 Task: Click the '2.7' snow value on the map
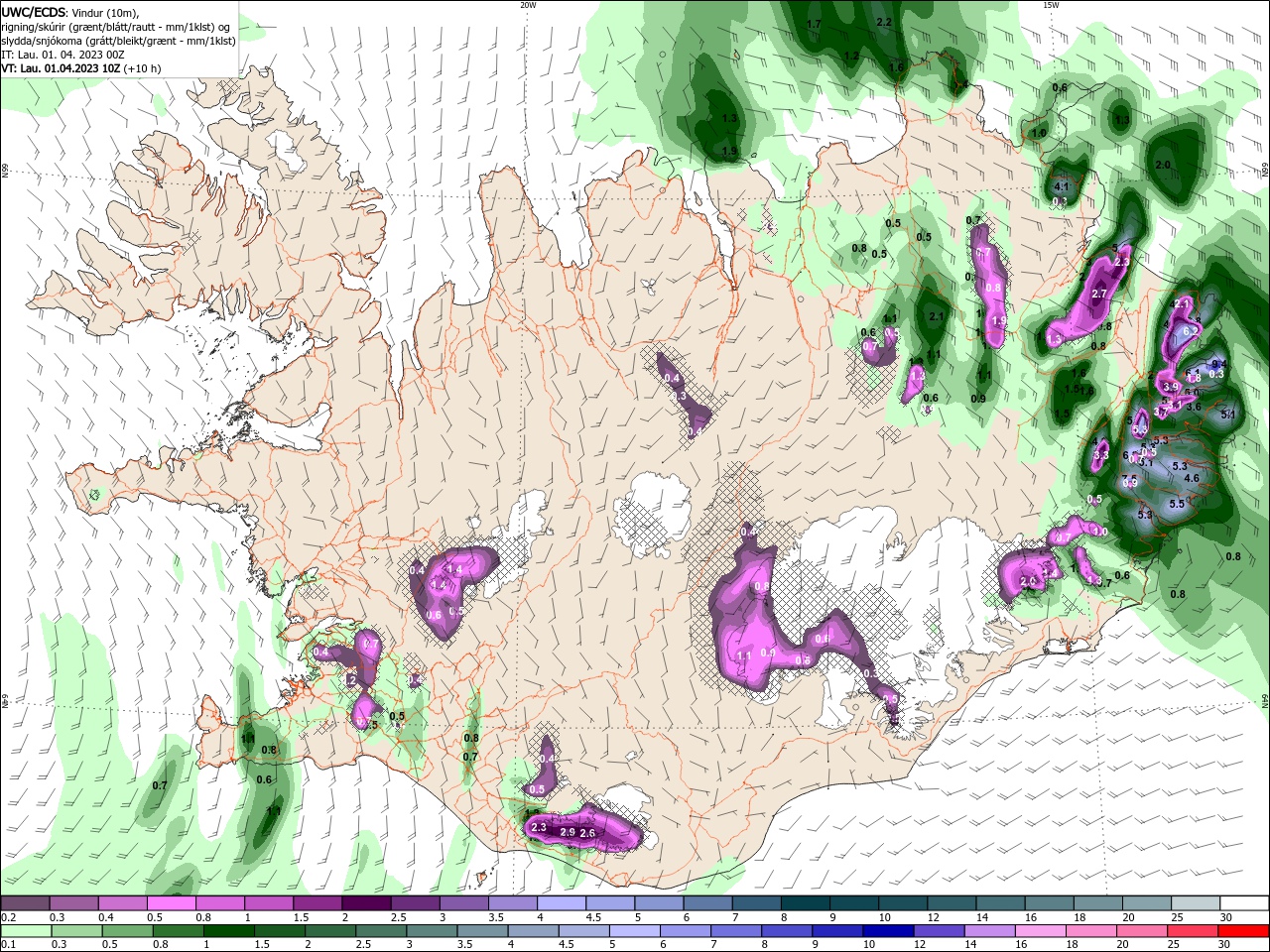click(x=1099, y=295)
